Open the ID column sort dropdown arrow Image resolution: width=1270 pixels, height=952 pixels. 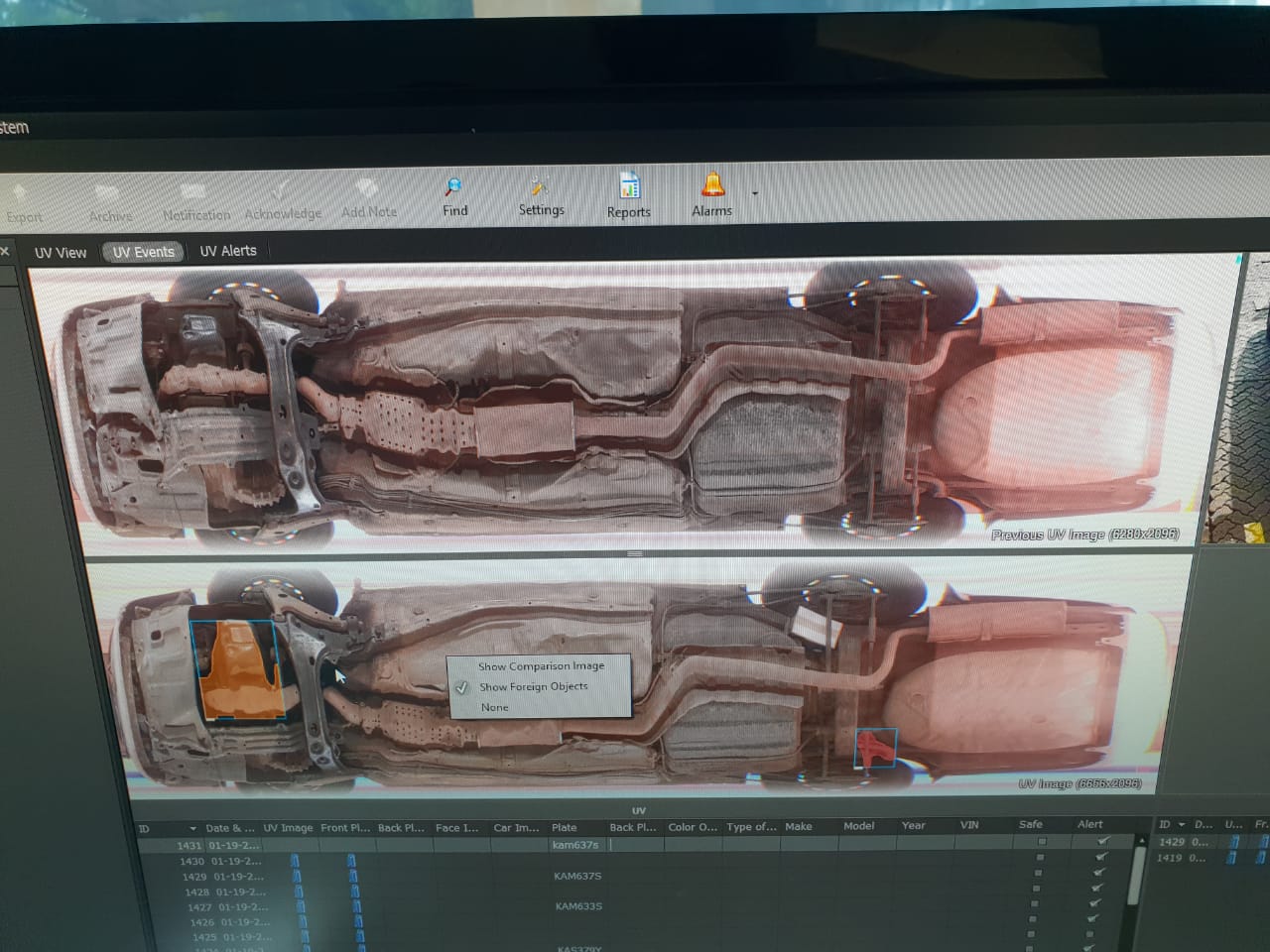192,828
